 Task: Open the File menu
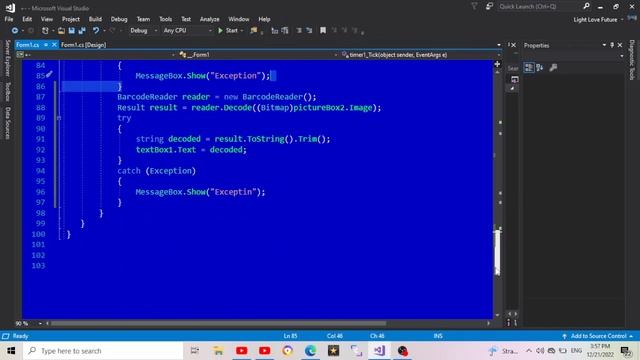coord(9,19)
